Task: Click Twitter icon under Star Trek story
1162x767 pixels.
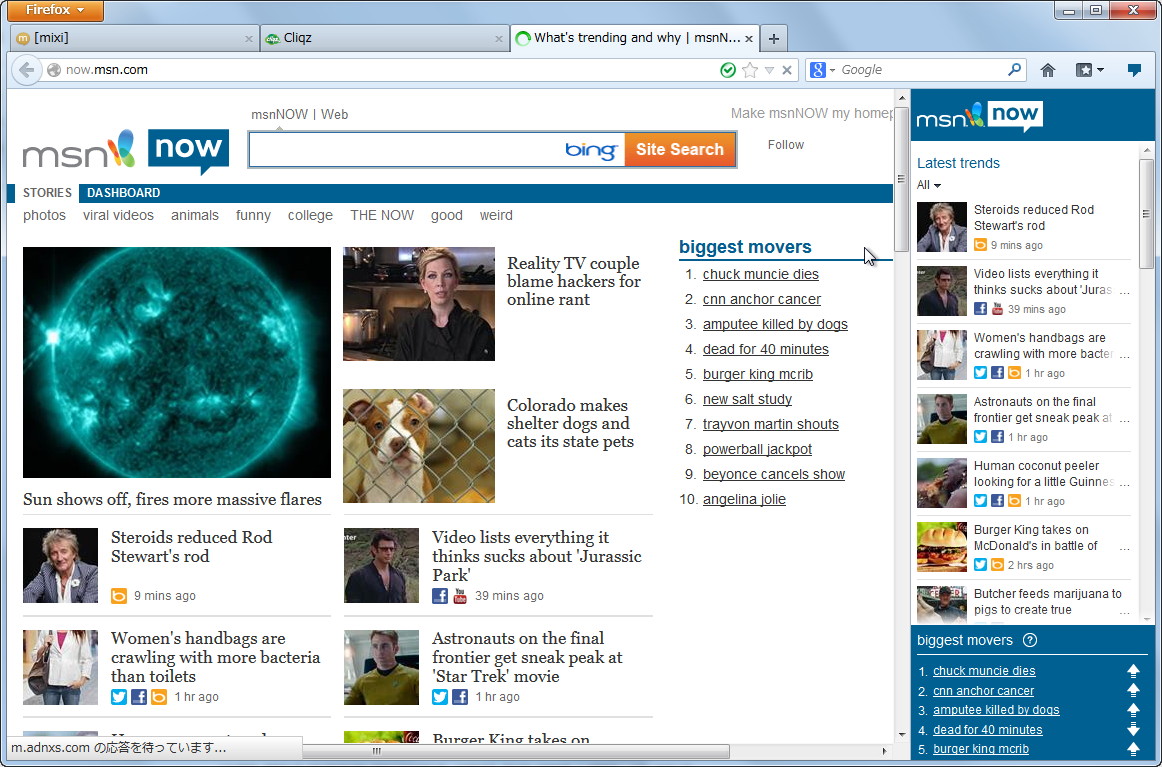Action: click(x=440, y=697)
